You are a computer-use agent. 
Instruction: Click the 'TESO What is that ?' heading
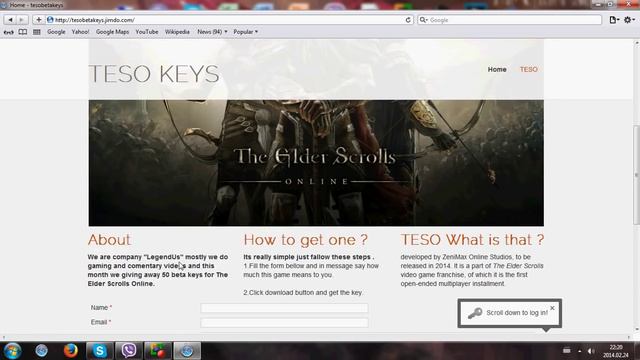tap(472, 240)
